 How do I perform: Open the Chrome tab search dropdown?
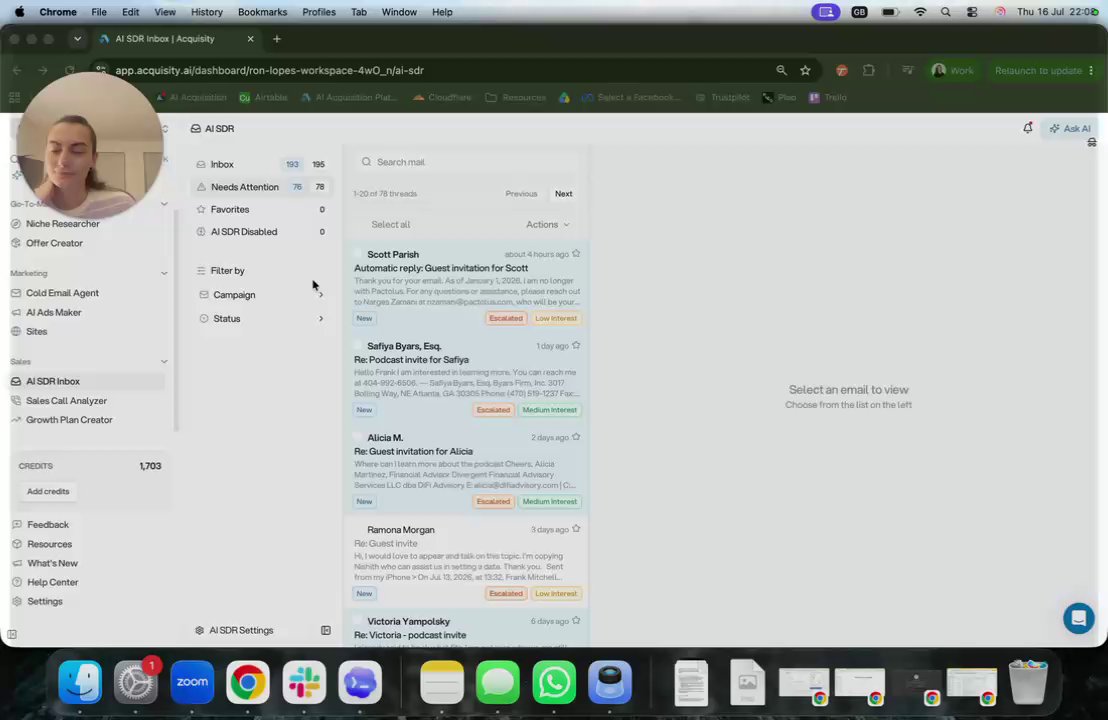77,39
